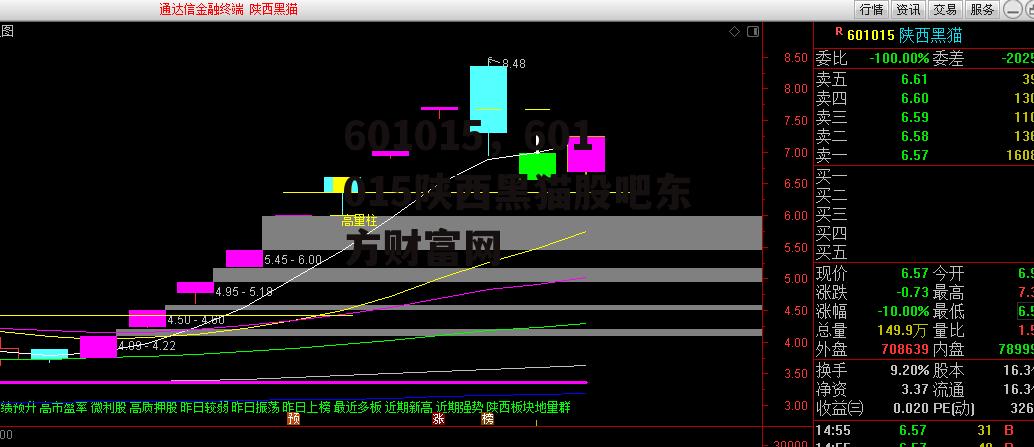Click the 4.95 - 5.18 range label
Screen dimensions: 1034x447
244,291
